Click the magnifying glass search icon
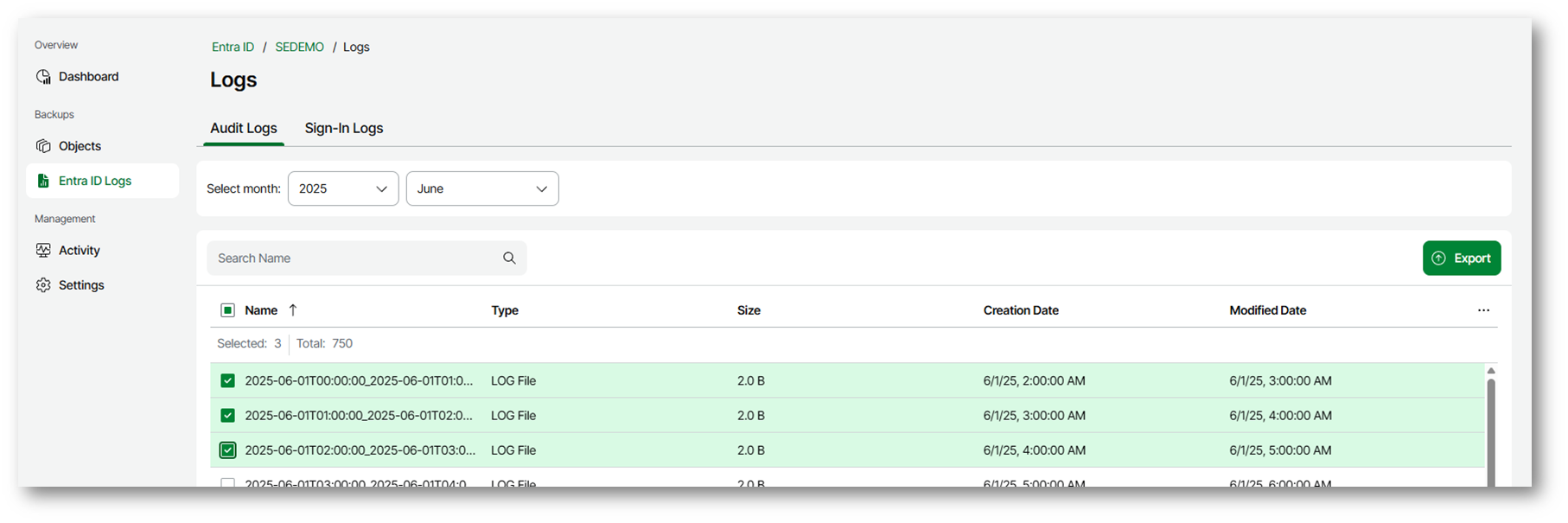The image size is (1568, 523). click(x=509, y=258)
